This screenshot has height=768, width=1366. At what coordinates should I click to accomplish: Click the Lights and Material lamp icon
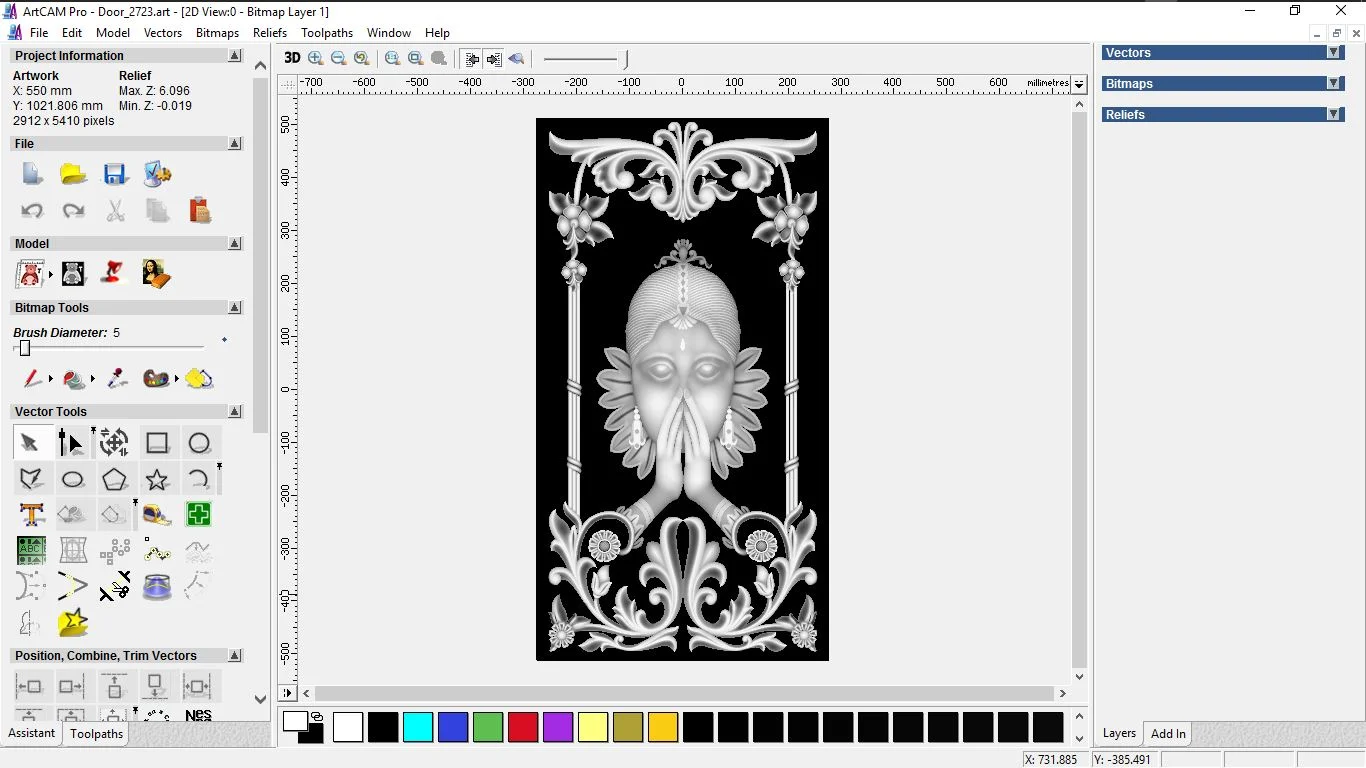point(114,273)
